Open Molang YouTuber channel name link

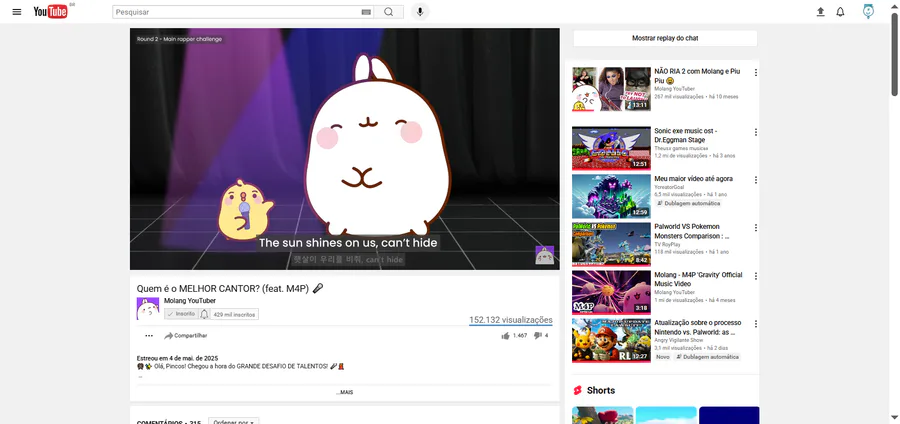point(190,301)
